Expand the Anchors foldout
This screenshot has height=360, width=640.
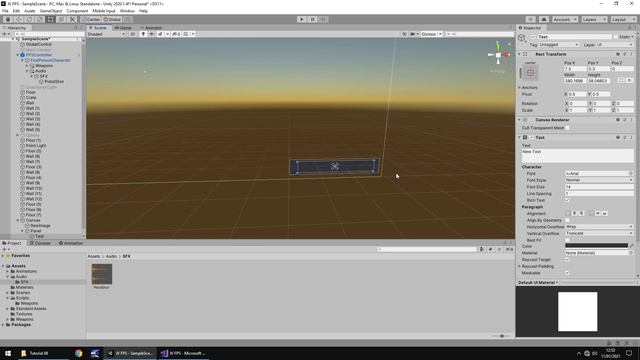coord(520,88)
